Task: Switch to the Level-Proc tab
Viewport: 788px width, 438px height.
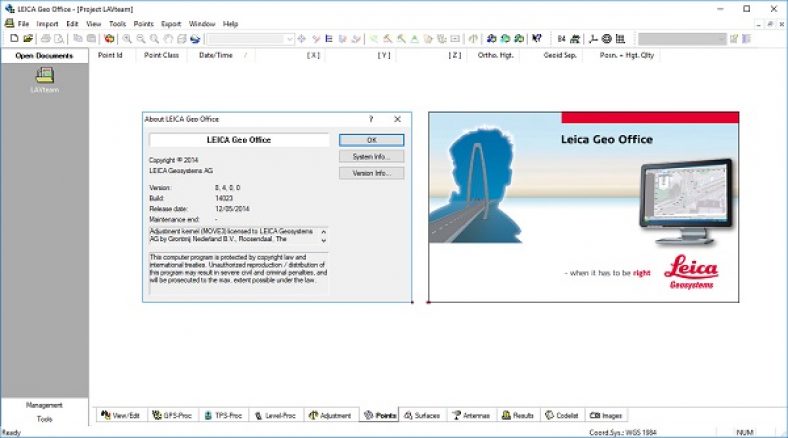Action: 275,415
